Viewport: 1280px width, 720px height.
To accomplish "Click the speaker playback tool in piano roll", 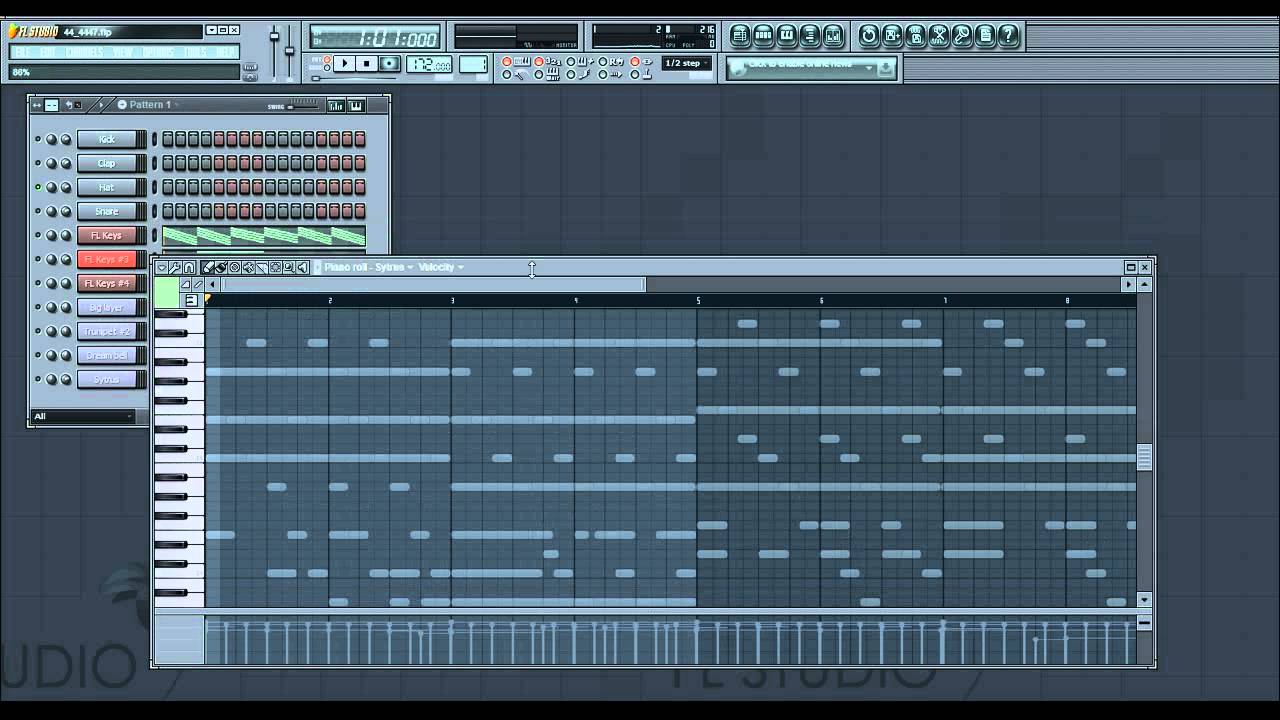I will (x=302, y=267).
